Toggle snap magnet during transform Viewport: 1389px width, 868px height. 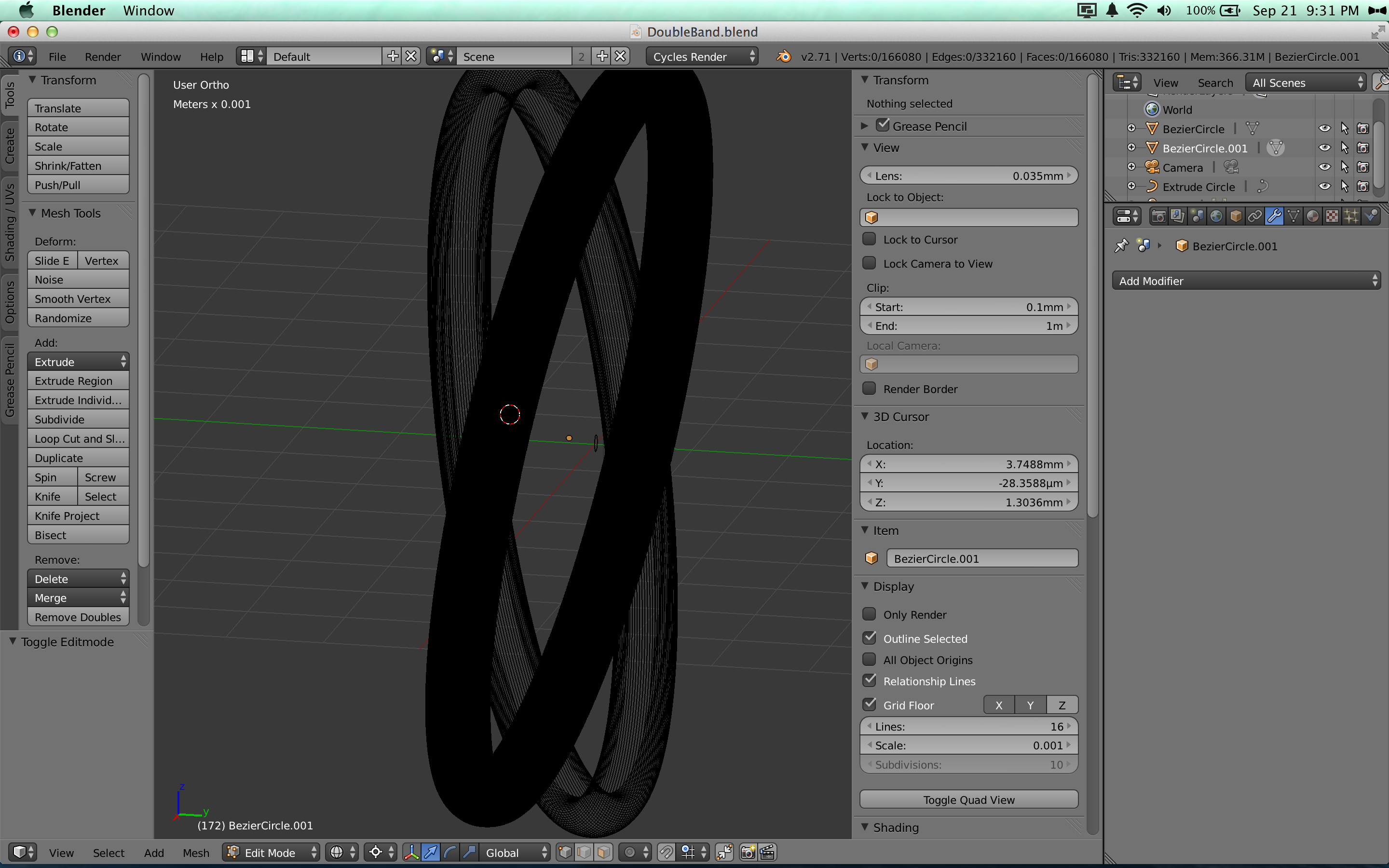pyautogui.click(x=667, y=852)
